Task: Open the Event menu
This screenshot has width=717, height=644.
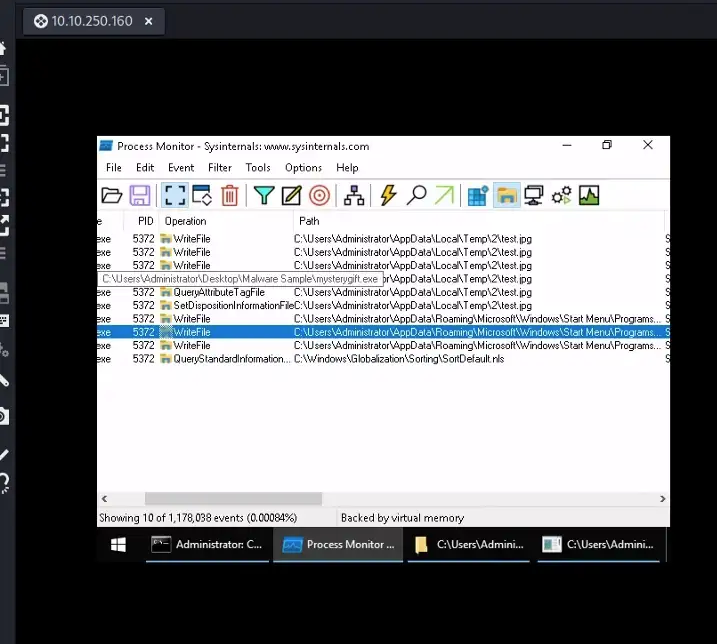Action: 181,168
